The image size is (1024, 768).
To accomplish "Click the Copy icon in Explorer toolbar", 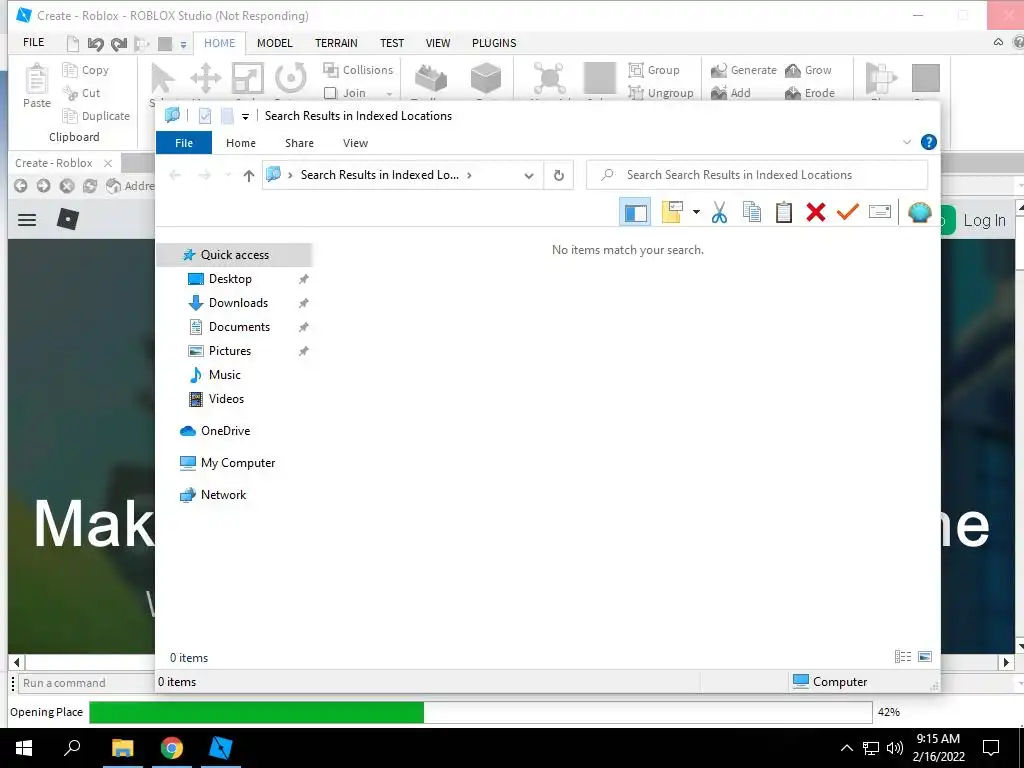I will 752,212.
